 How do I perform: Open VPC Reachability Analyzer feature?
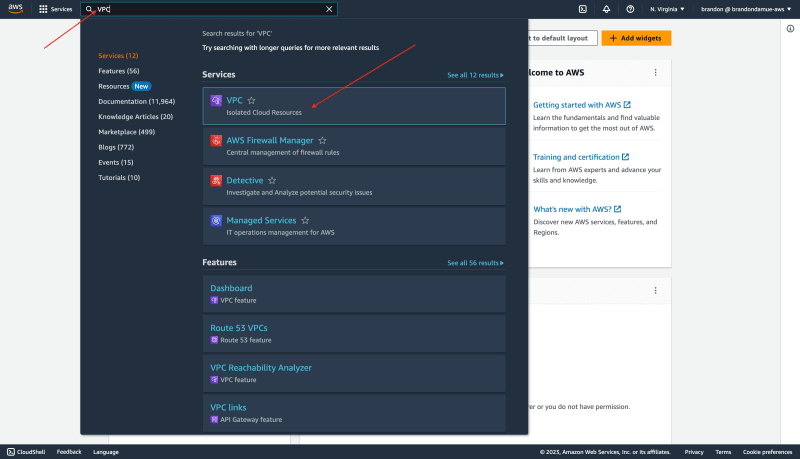point(354,373)
